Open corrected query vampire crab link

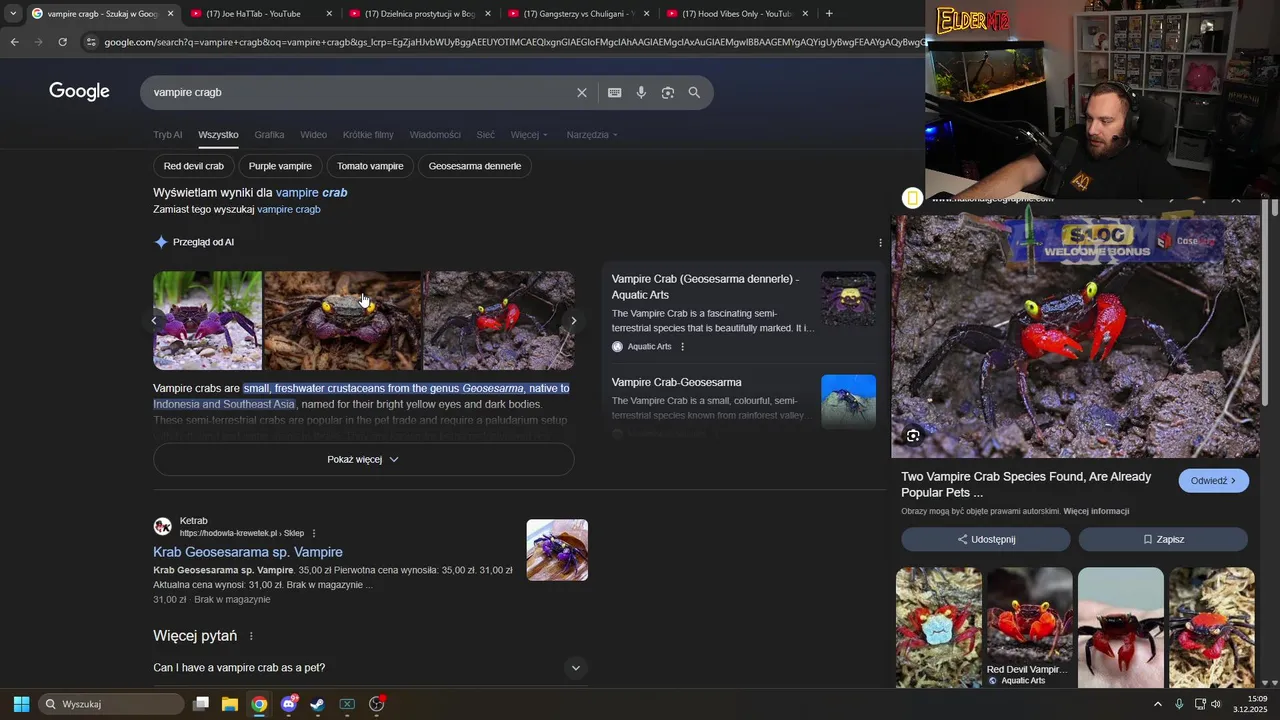[311, 192]
